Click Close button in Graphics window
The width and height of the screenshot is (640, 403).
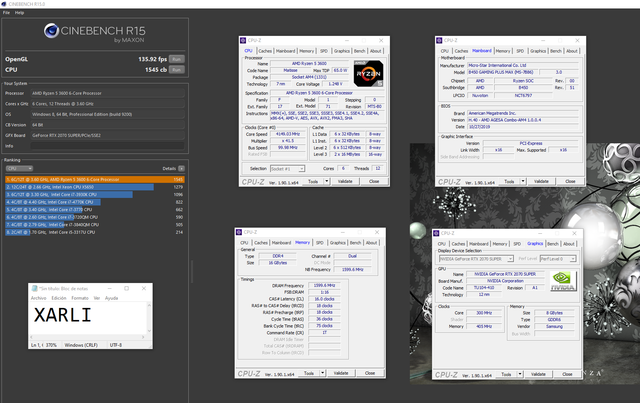pos(567,374)
